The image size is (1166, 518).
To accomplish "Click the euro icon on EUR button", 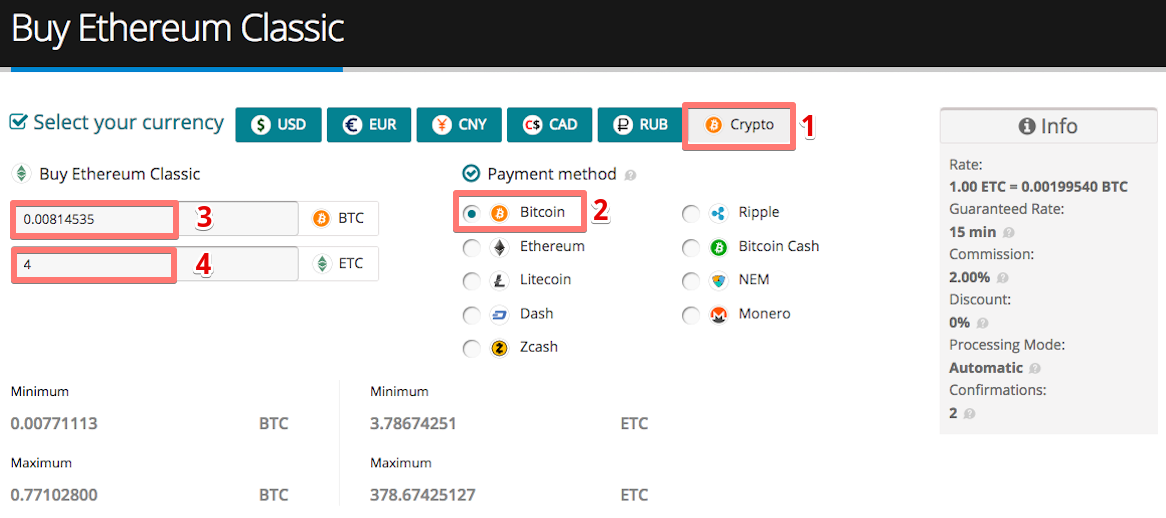I will tap(351, 125).
